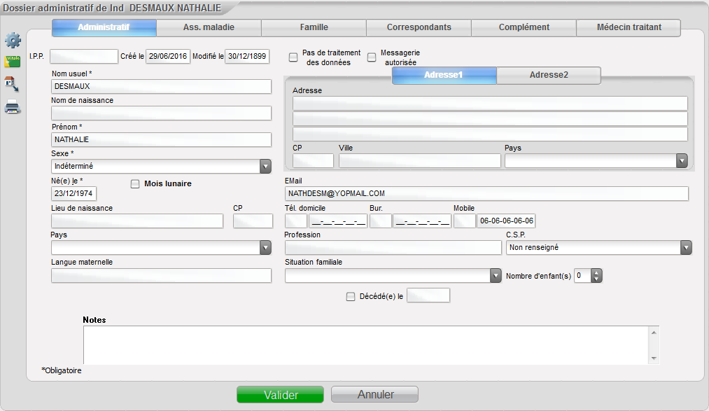Expand the C.S.P. dropdown list
The image size is (709, 411).
click(x=686, y=247)
